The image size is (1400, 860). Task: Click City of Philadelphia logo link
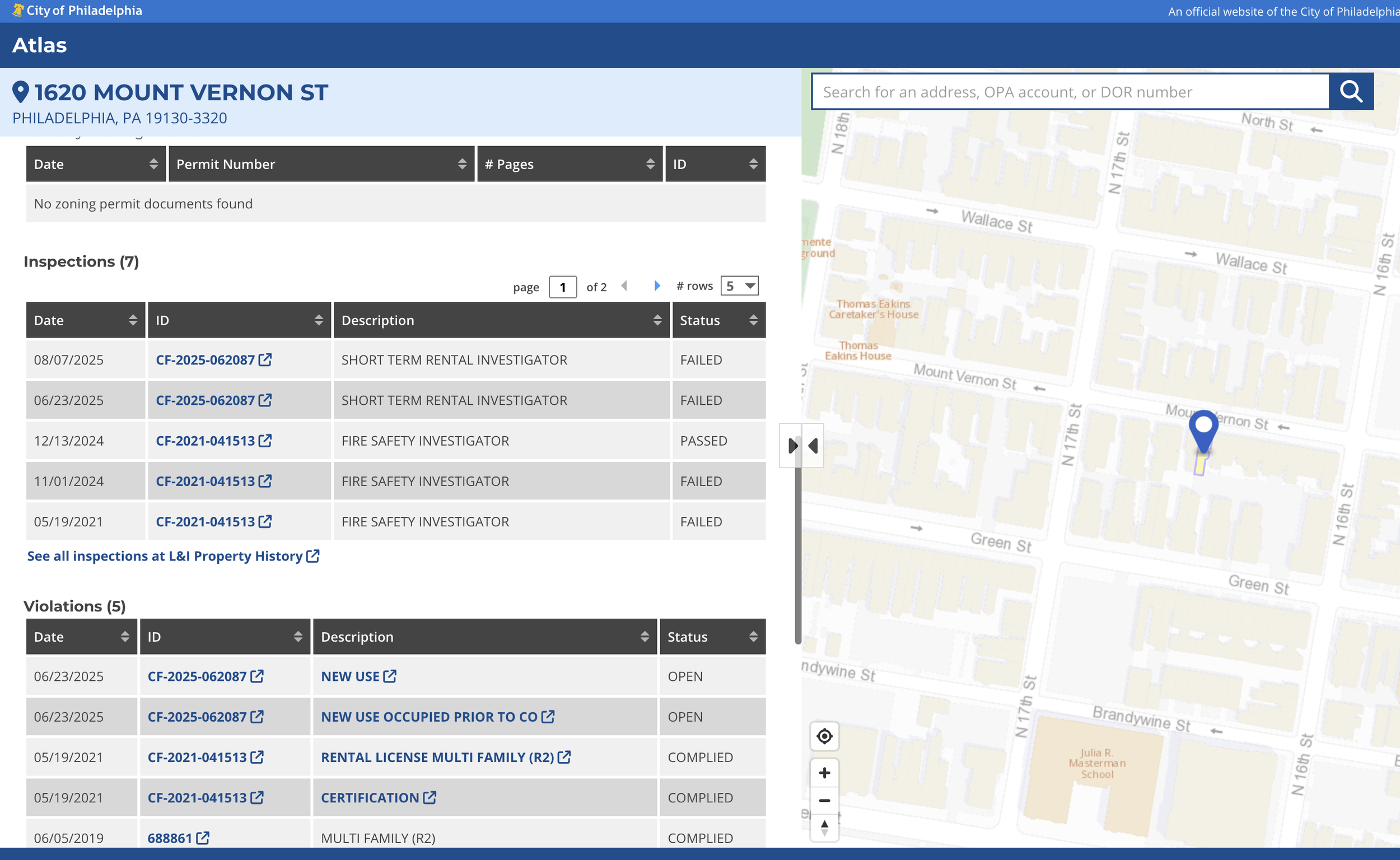(77, 10)
